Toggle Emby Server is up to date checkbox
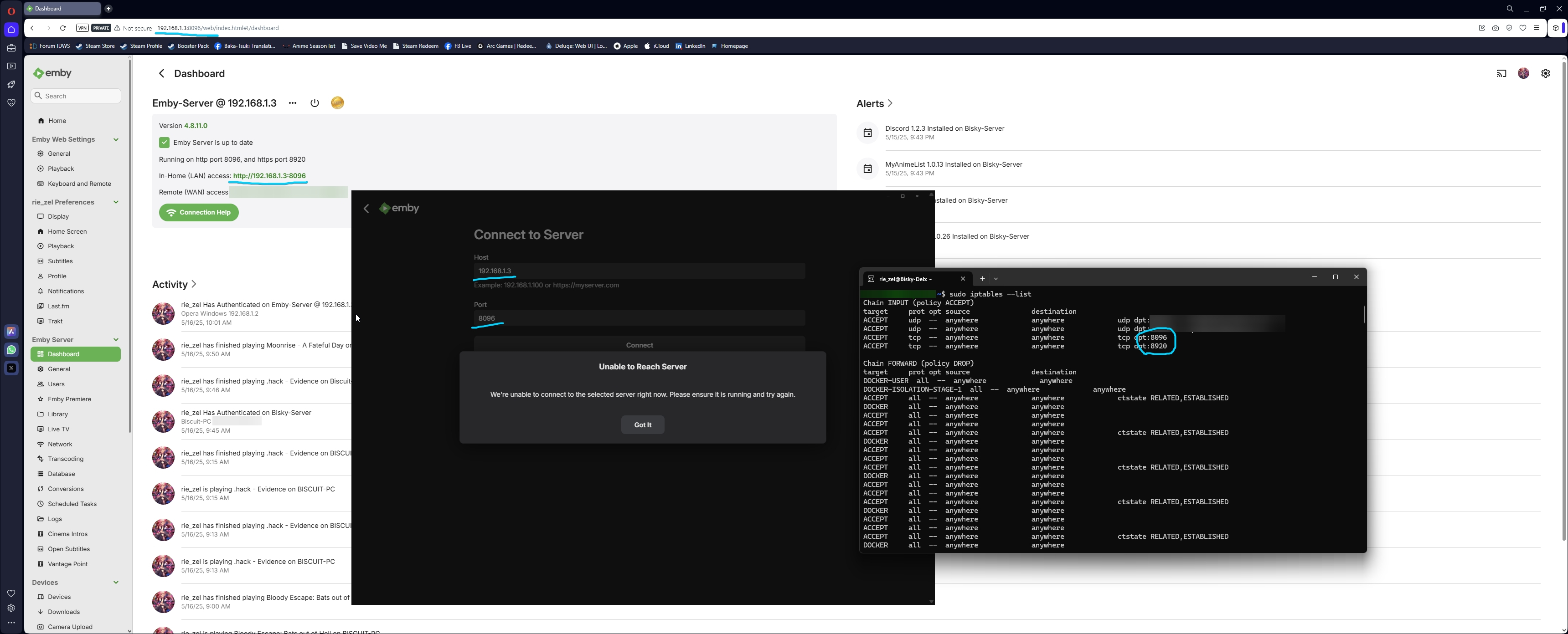The height and width of the screenshot is (634, 1568). (165, 143)
